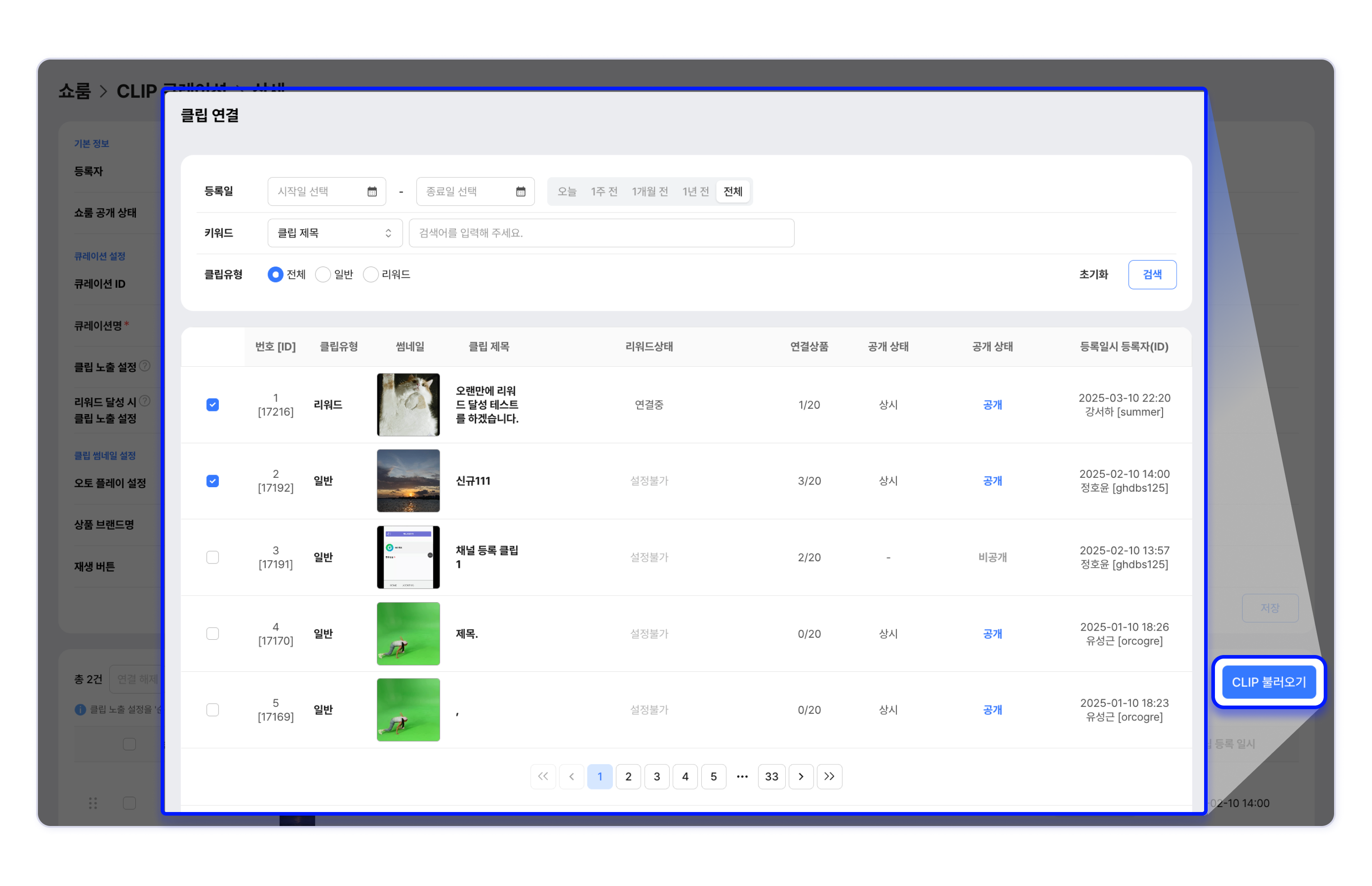Jump to last page double-arrow icon
Screen dimensions: 1372x886
click(829, 776)
